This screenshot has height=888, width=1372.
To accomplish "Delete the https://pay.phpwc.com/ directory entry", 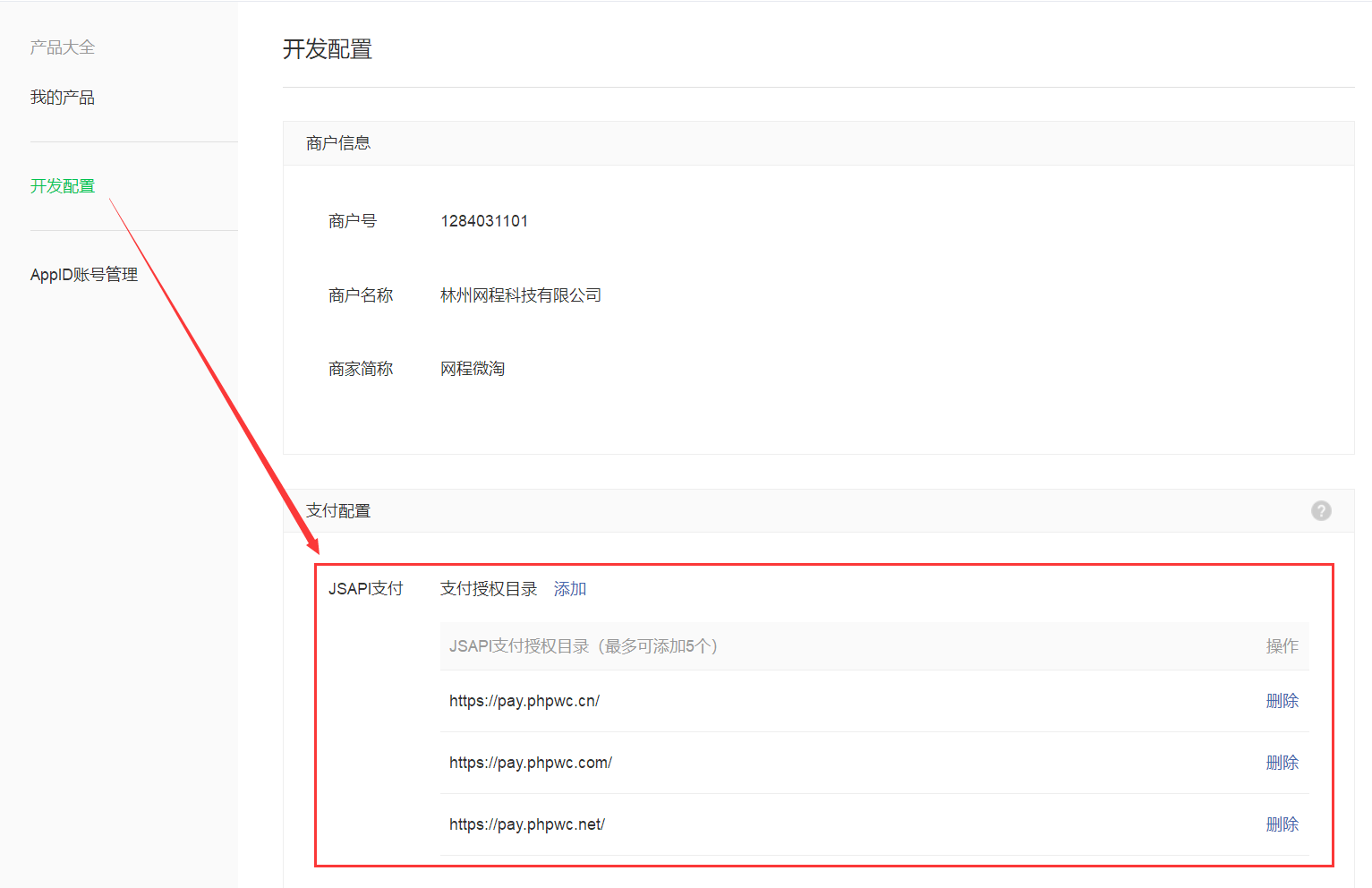I will click(x=1282, y=763).
